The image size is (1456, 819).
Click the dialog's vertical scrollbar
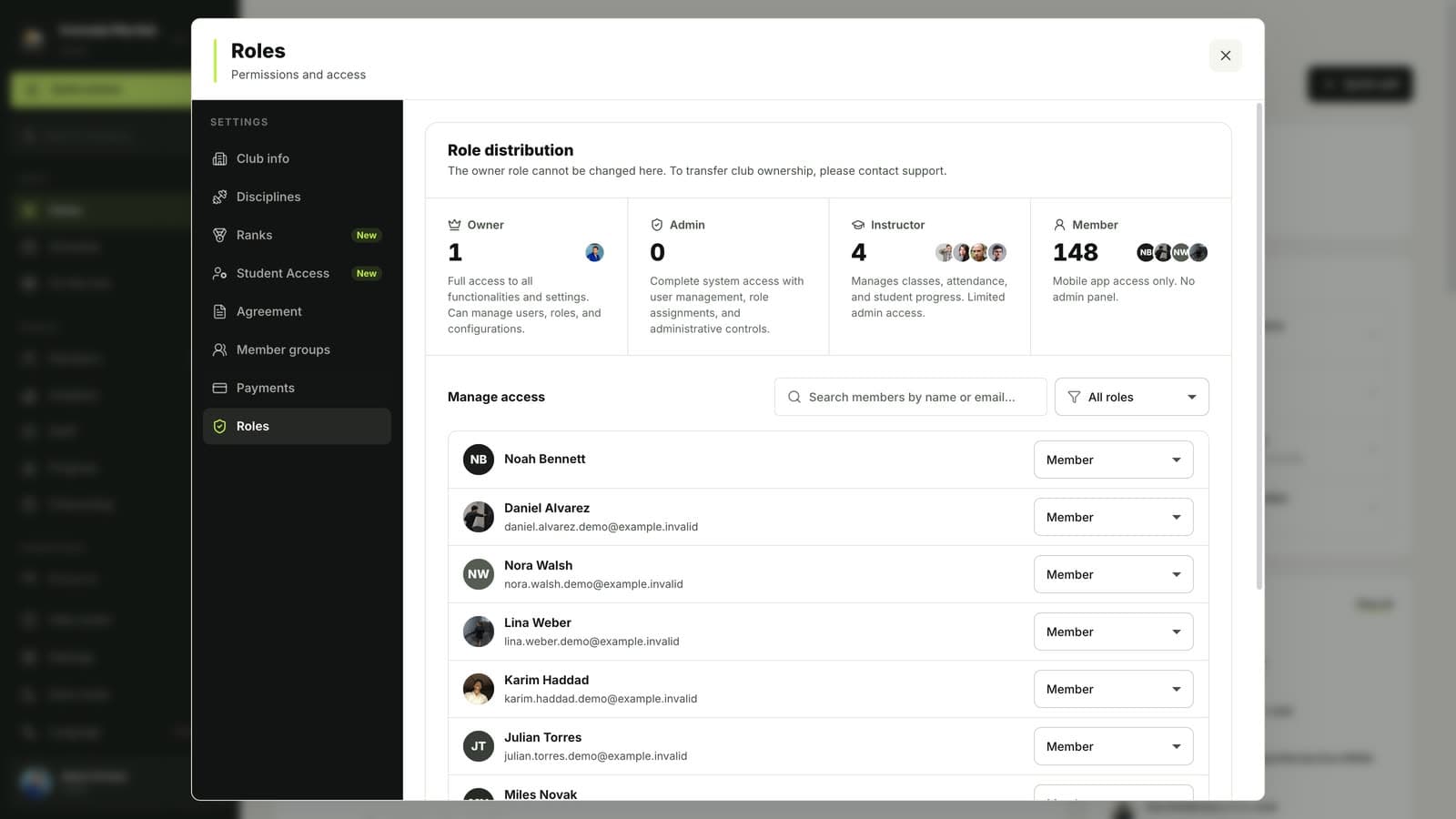point(1259,346)
